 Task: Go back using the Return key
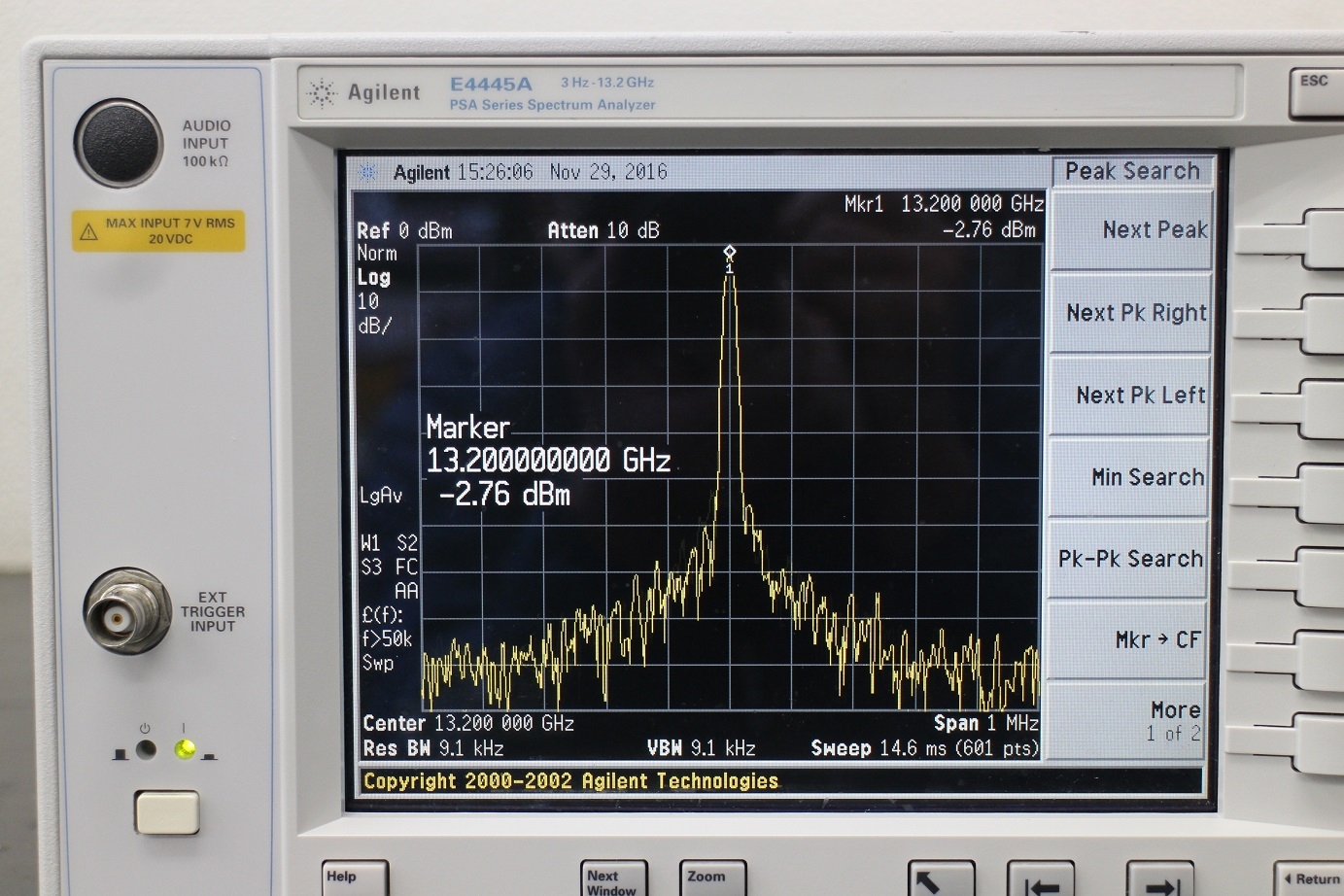pos(1311,879)
